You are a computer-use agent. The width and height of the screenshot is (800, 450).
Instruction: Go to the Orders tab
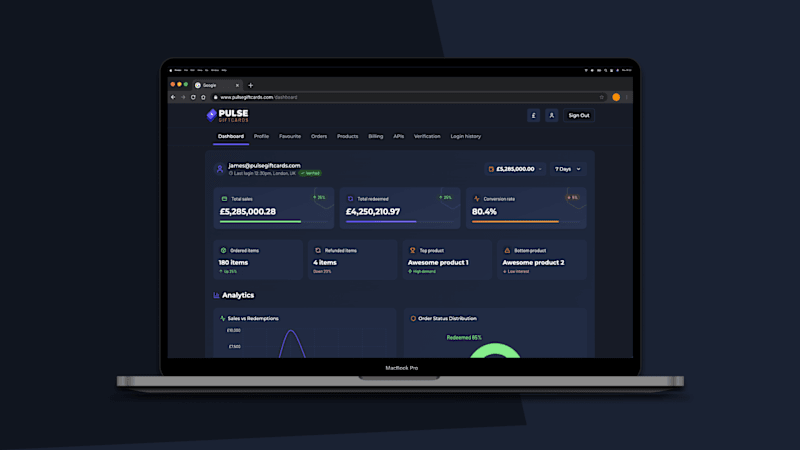[319, 136]
